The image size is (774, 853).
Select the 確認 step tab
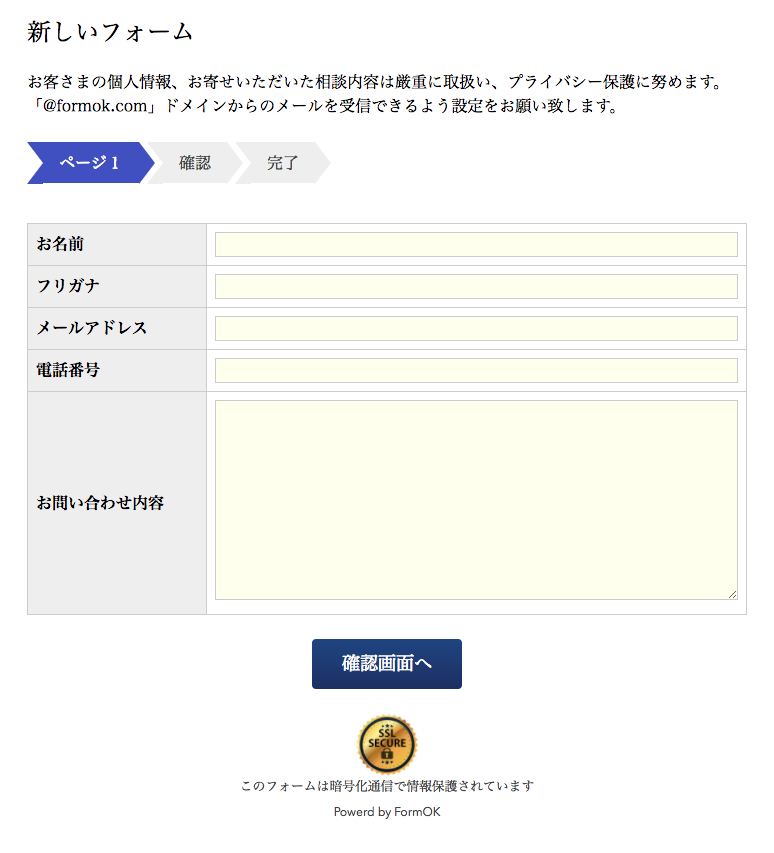tap(195, 163)
